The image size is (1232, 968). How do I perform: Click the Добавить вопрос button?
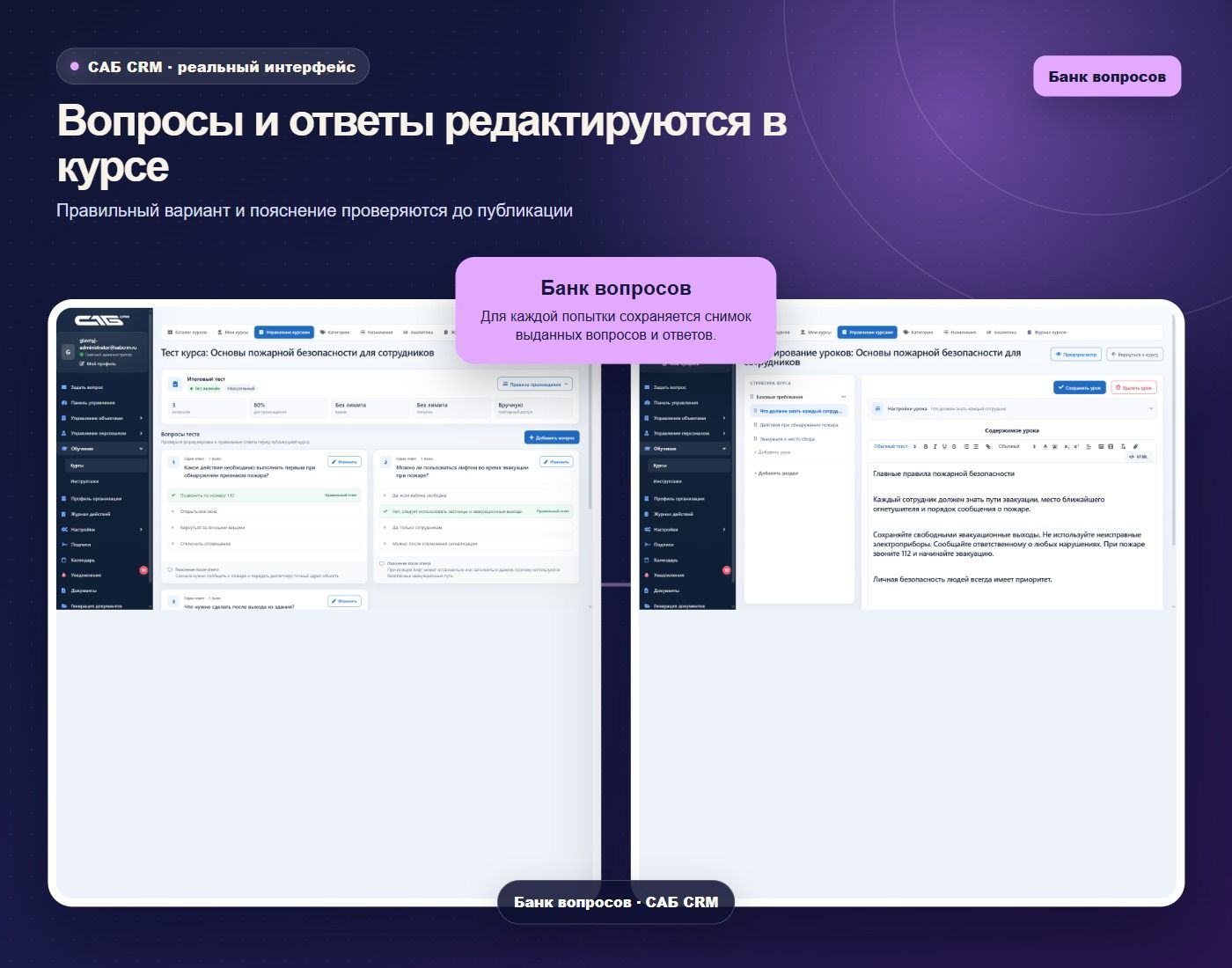(x=552, y=437)
